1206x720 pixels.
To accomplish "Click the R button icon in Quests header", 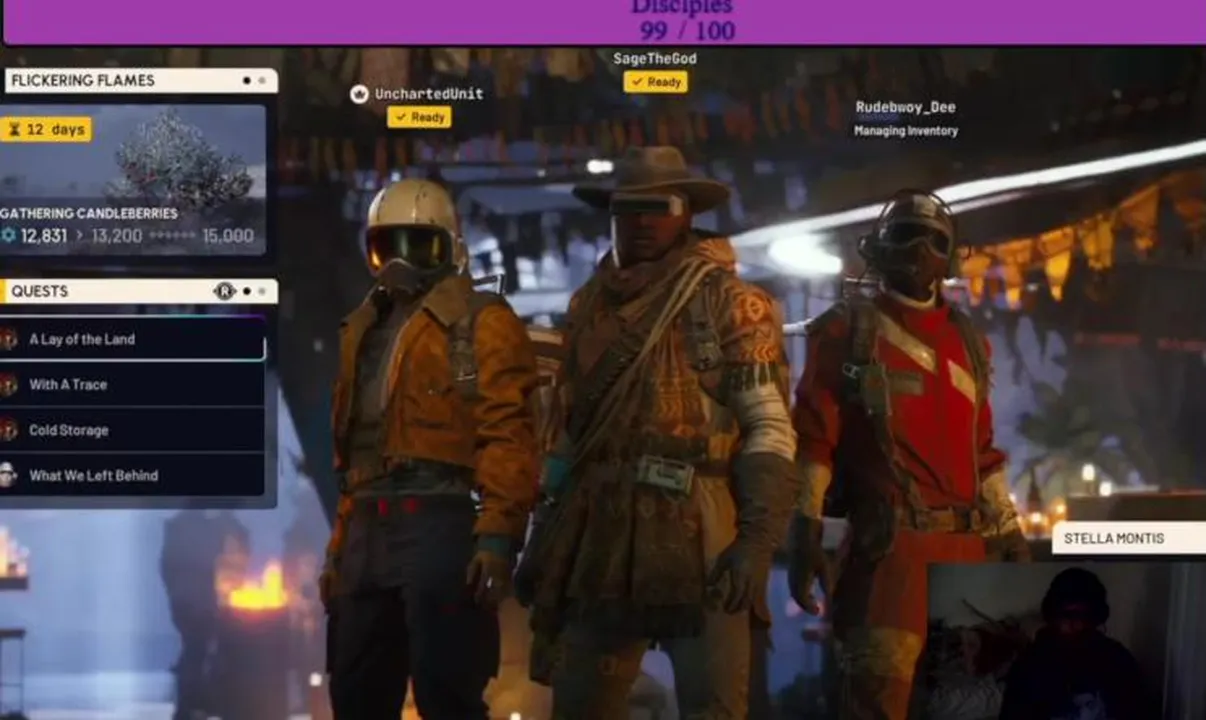I will (x=224, y=291).
